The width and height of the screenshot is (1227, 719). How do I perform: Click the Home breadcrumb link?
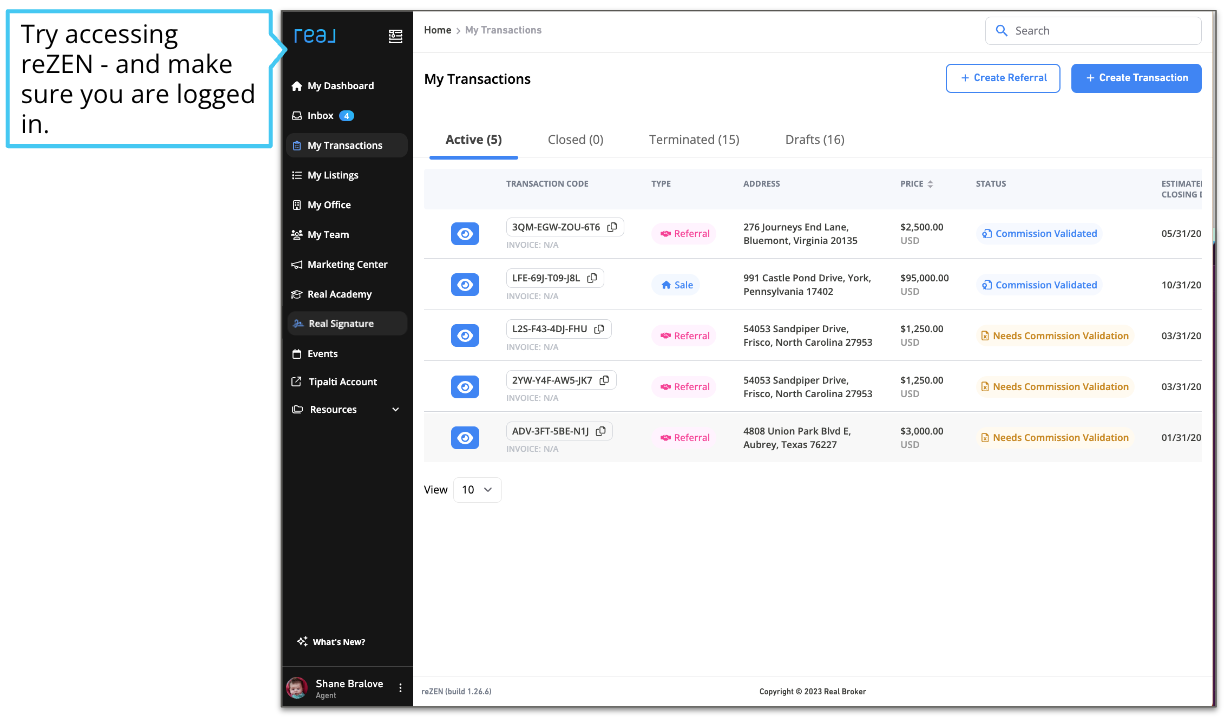click(438, 31)
